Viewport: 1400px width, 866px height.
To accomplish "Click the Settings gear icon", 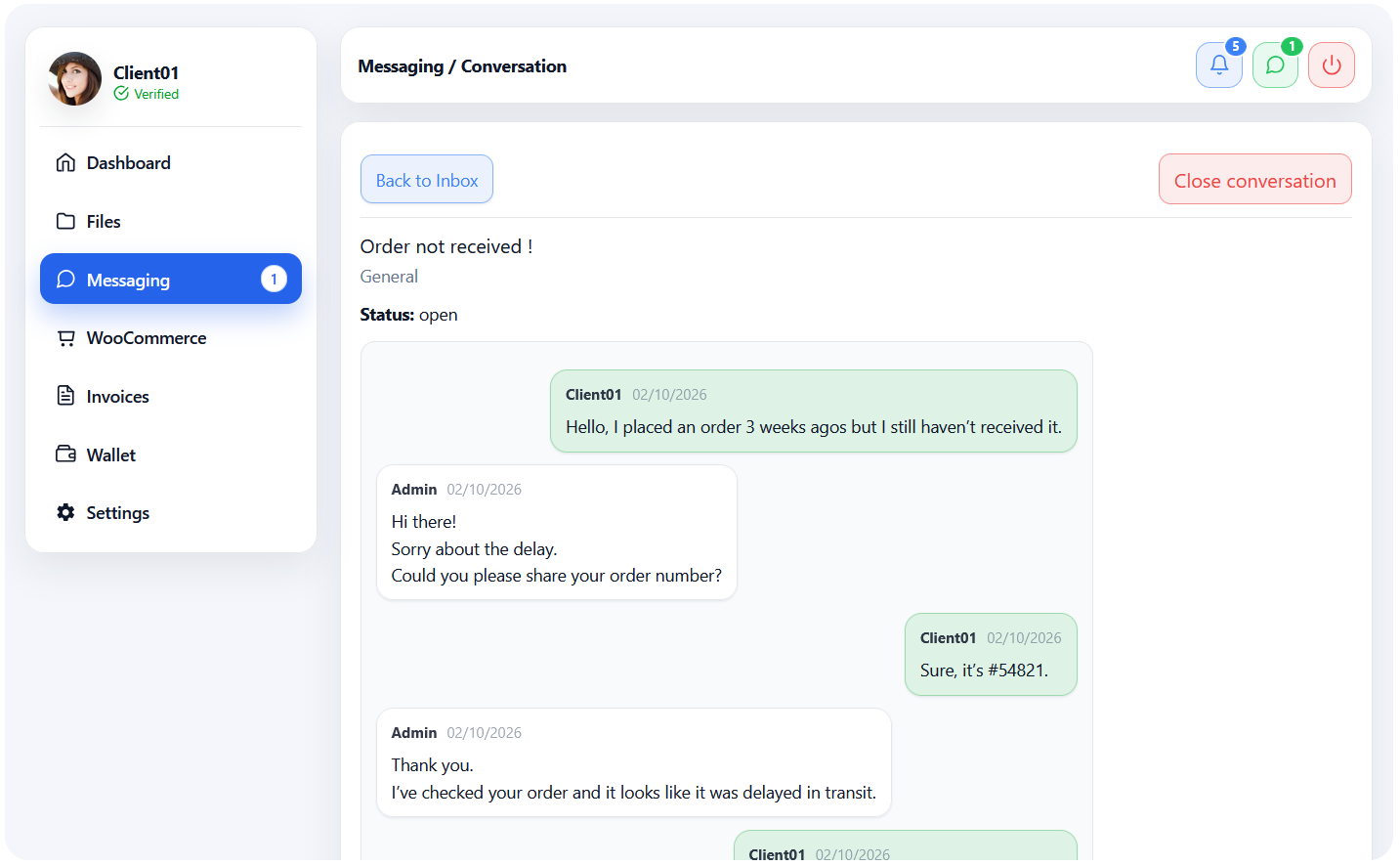I will (65, 513).
